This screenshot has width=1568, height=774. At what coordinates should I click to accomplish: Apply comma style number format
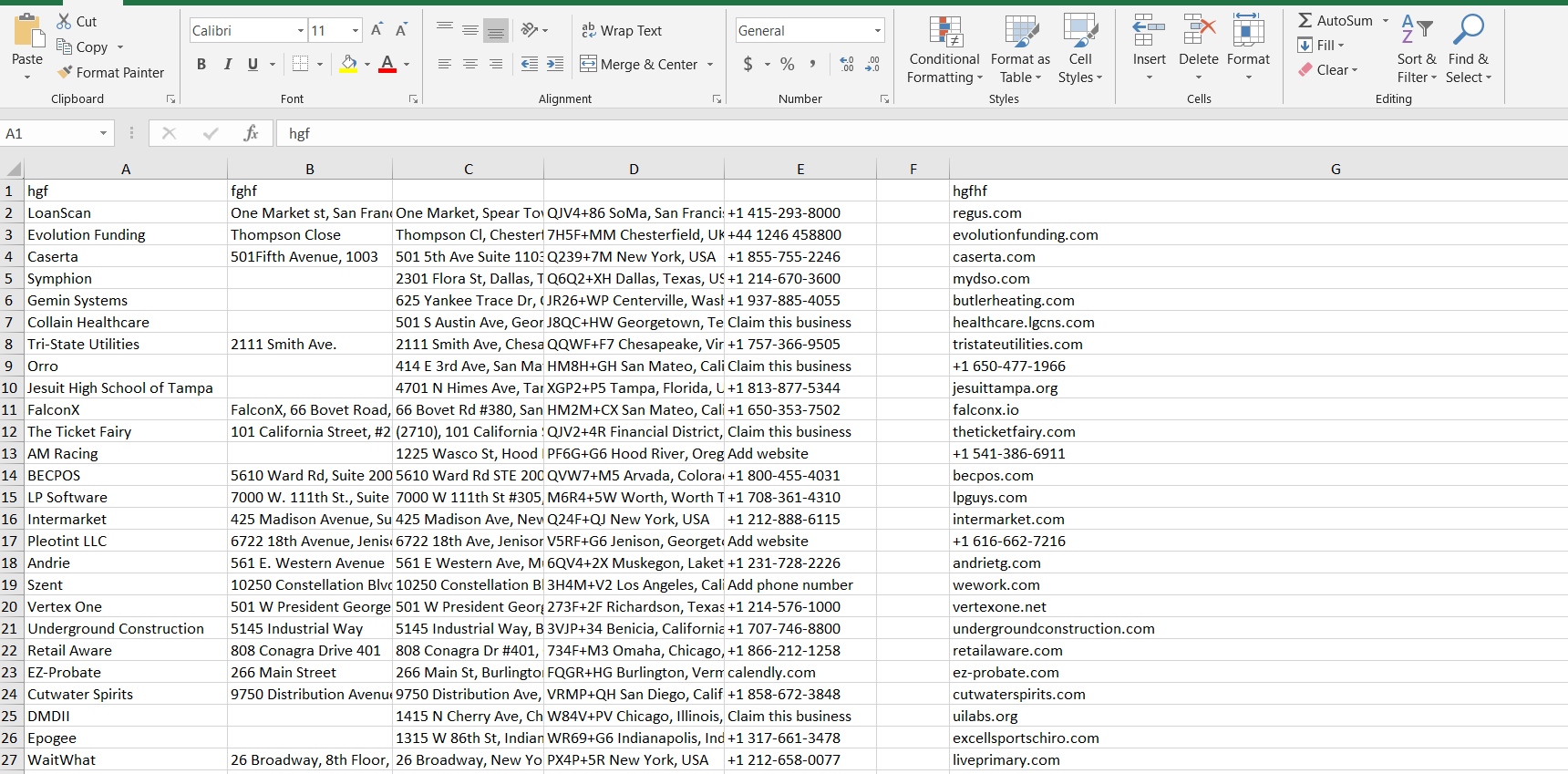tap(812, 64)
